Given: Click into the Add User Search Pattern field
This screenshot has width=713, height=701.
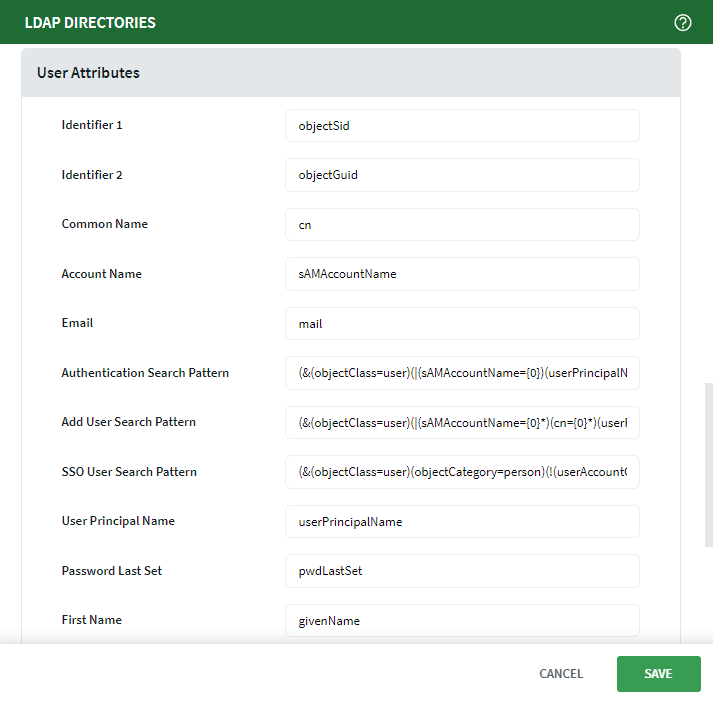Looking at the screenshot, I should (x=462, y=423).
